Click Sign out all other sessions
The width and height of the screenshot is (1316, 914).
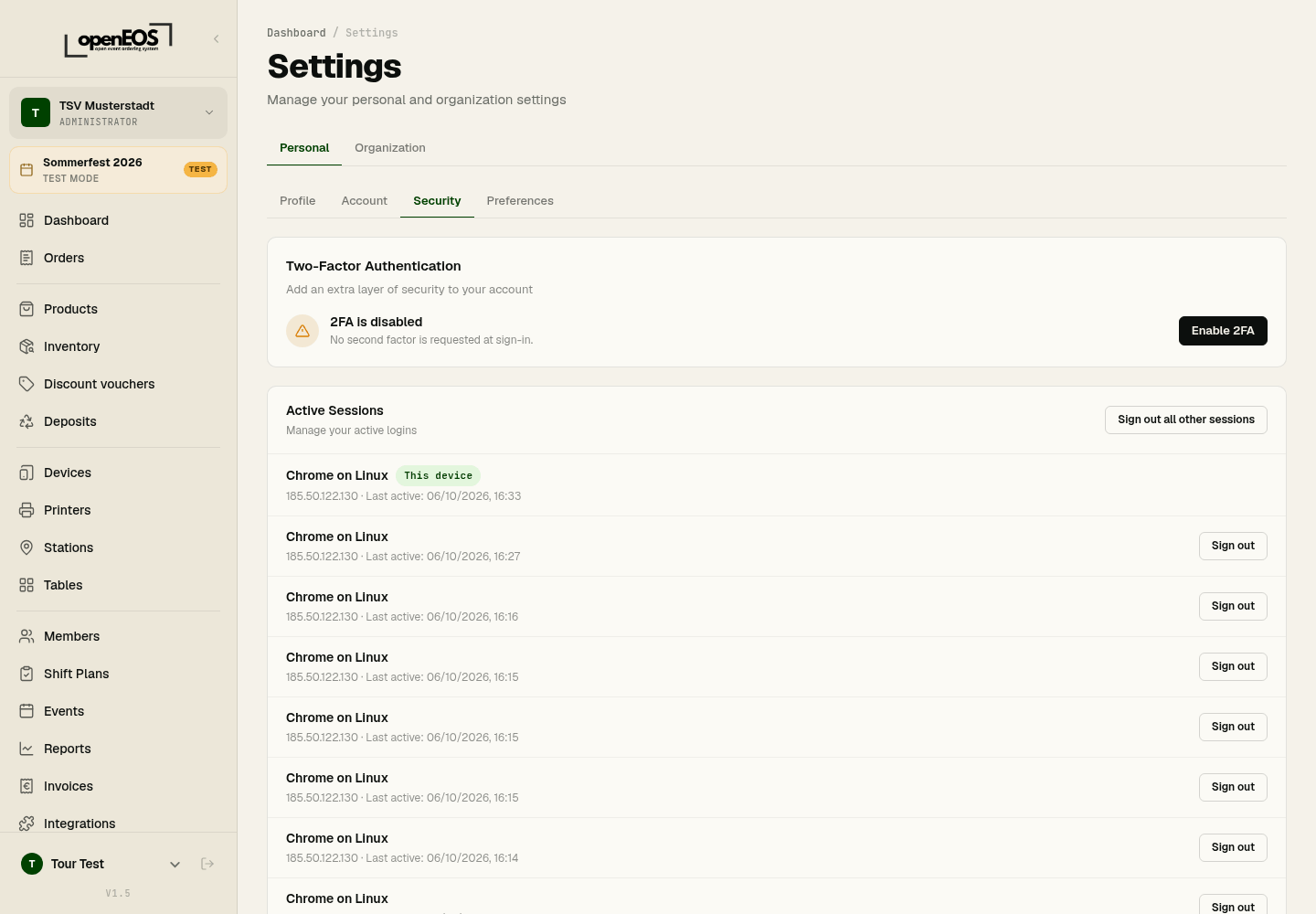click(1186, 420)
